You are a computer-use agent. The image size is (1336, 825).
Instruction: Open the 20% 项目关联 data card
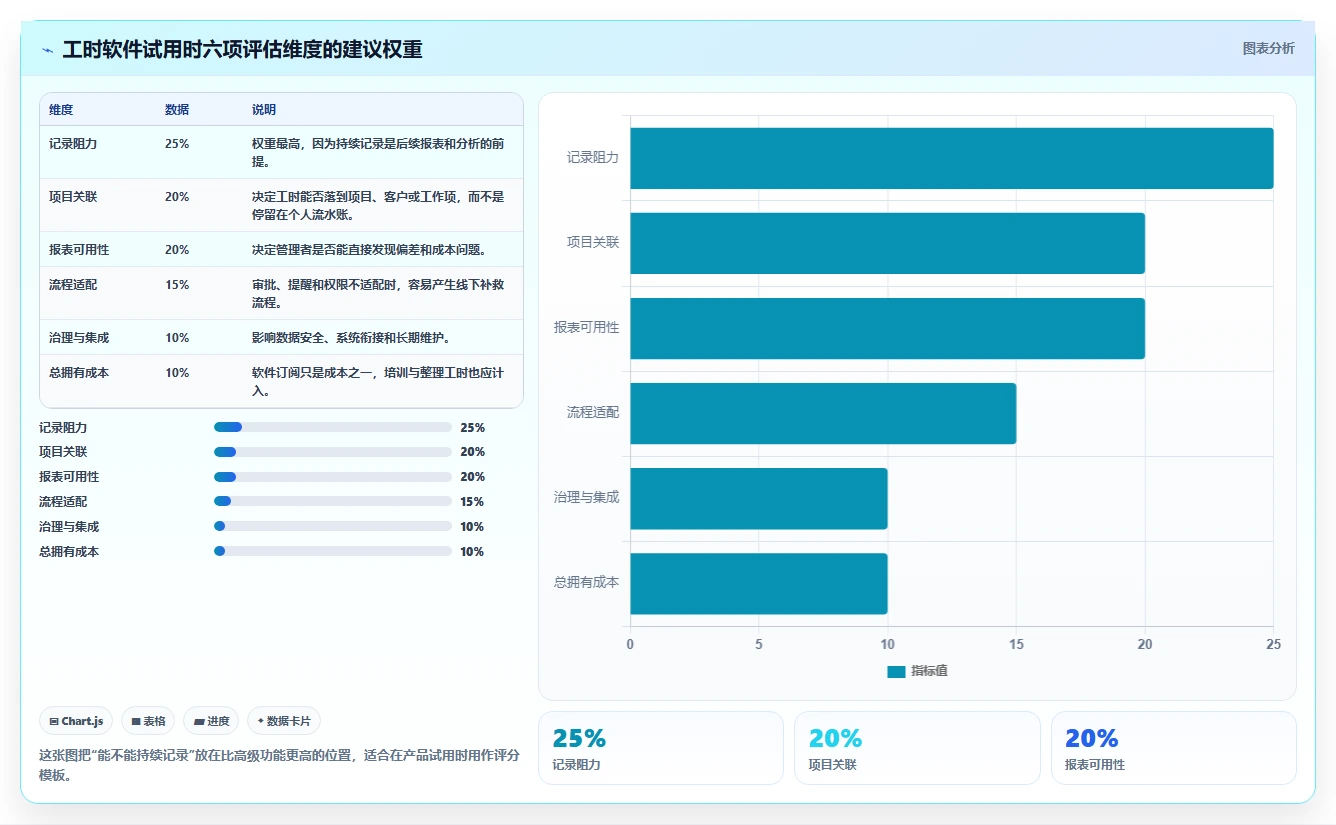click(x=917, y=748)
